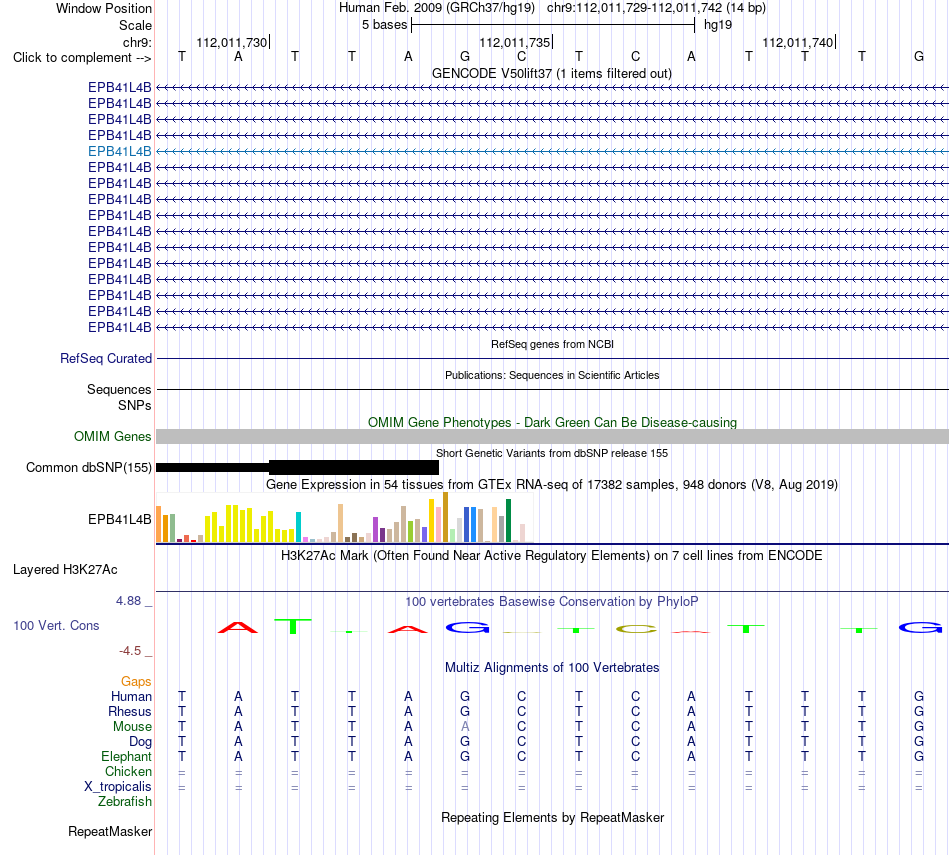Select the Scale track label
The height and width of the screenshot is (855, 950).
click(135, 25)
